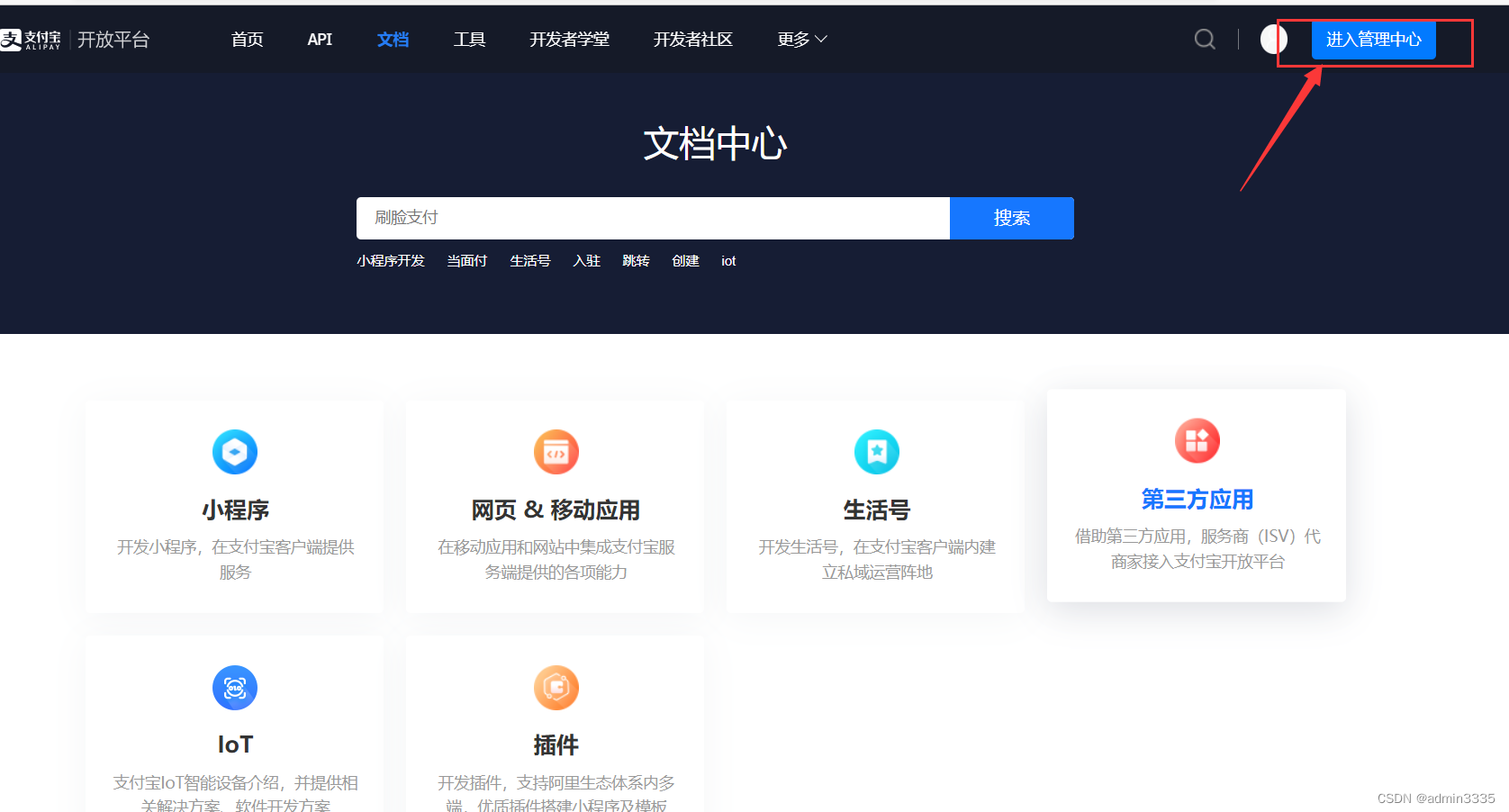
Task: Open the 当面付 keyword link
Action: pyautogui.click(x=466, y=260)
